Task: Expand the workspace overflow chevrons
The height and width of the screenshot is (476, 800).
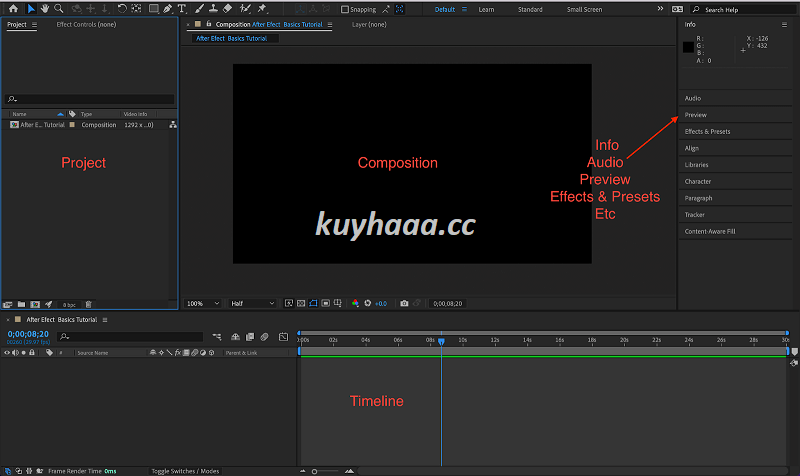Action: pyautogui.click(x=660, y=9)
